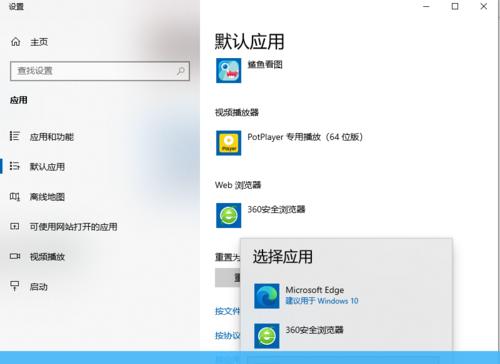The width and height of the screenshot is (500, 364).
Task: Go to the 主页 home icon
Action: [x=16, y=42]
